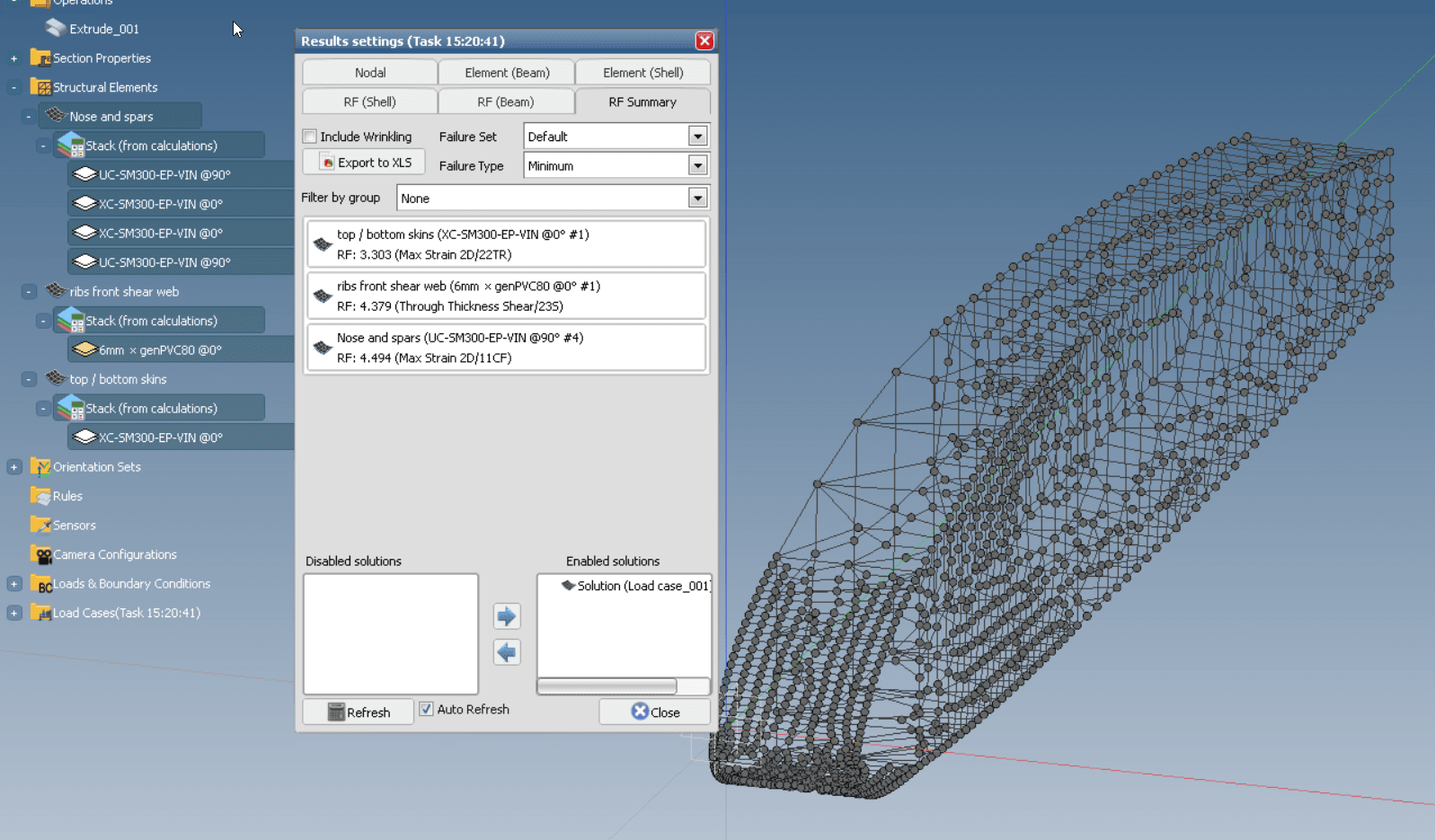Switch to the Element (Beam) tab
Image resolution: width=1435 pixels, height=840 pixels.
pyautogui.click(x=507, y=73)
